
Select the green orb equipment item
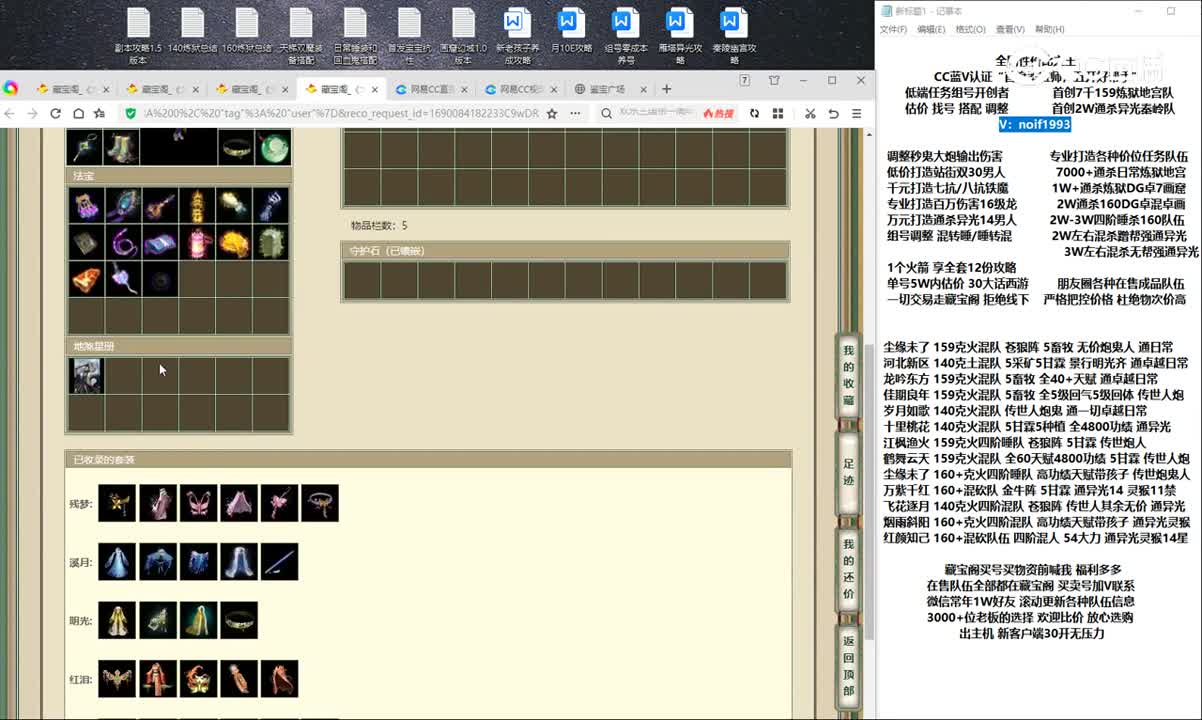[272, 148]
